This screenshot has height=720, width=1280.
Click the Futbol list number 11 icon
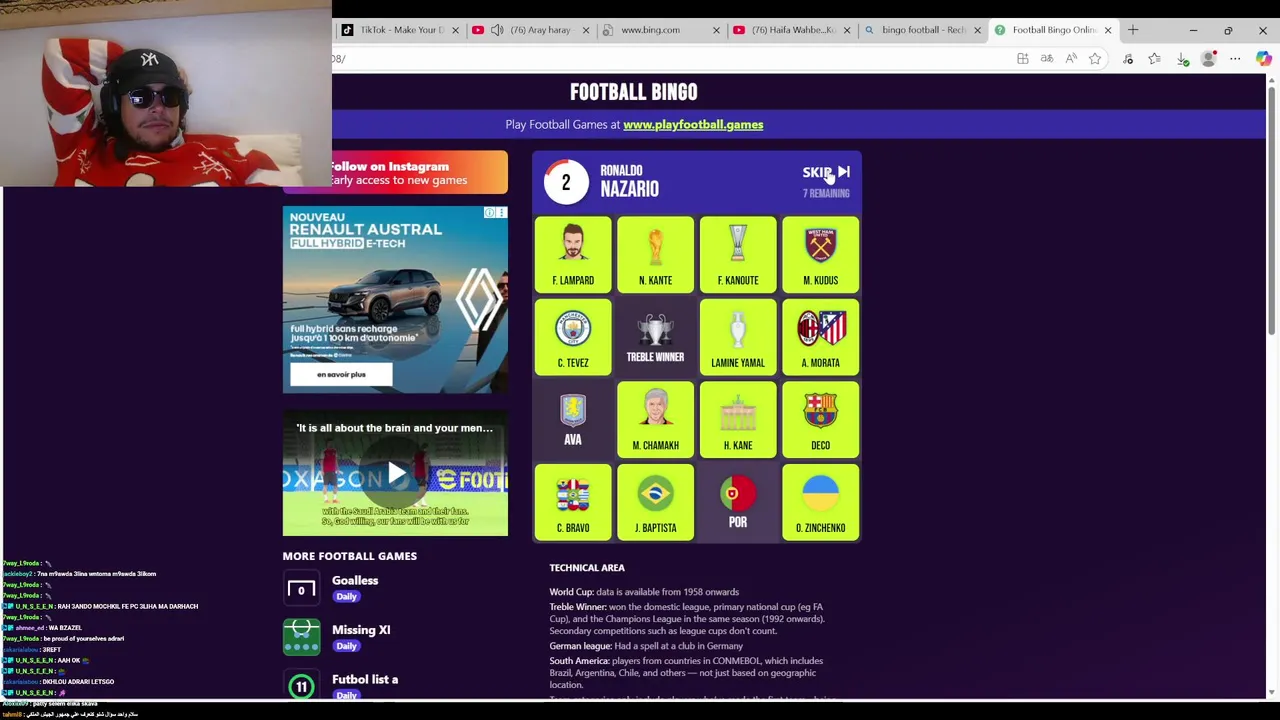[x=301, y=687]
